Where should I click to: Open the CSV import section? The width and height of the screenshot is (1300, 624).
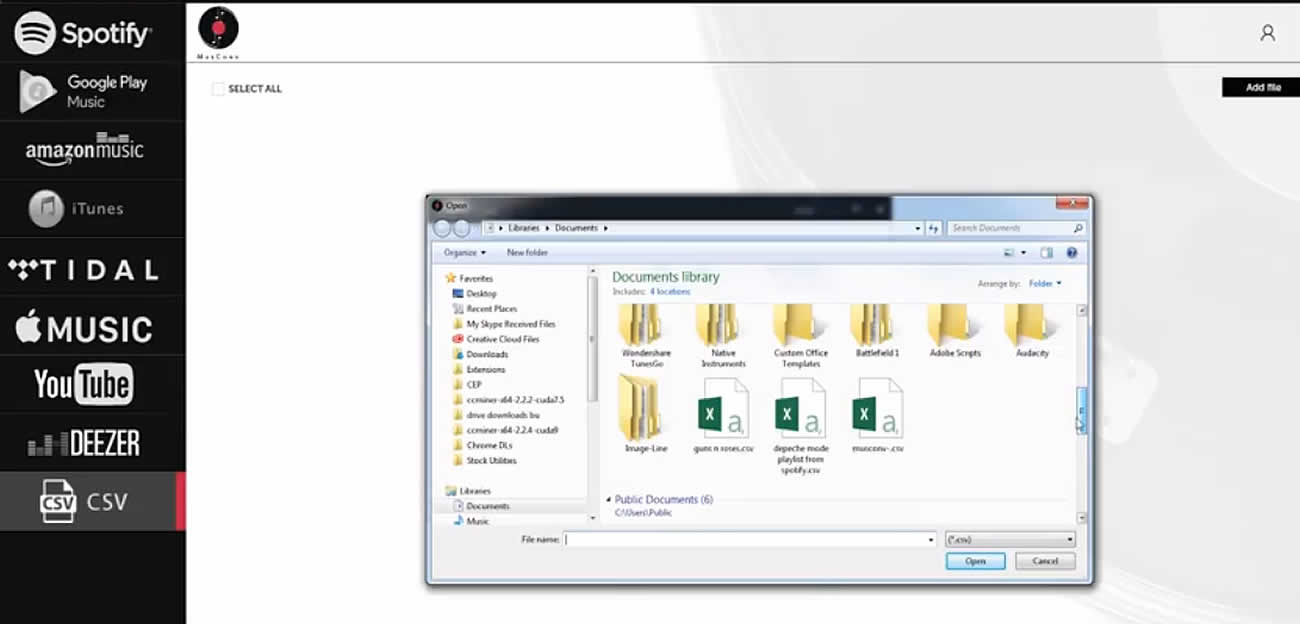coord(92,501)
